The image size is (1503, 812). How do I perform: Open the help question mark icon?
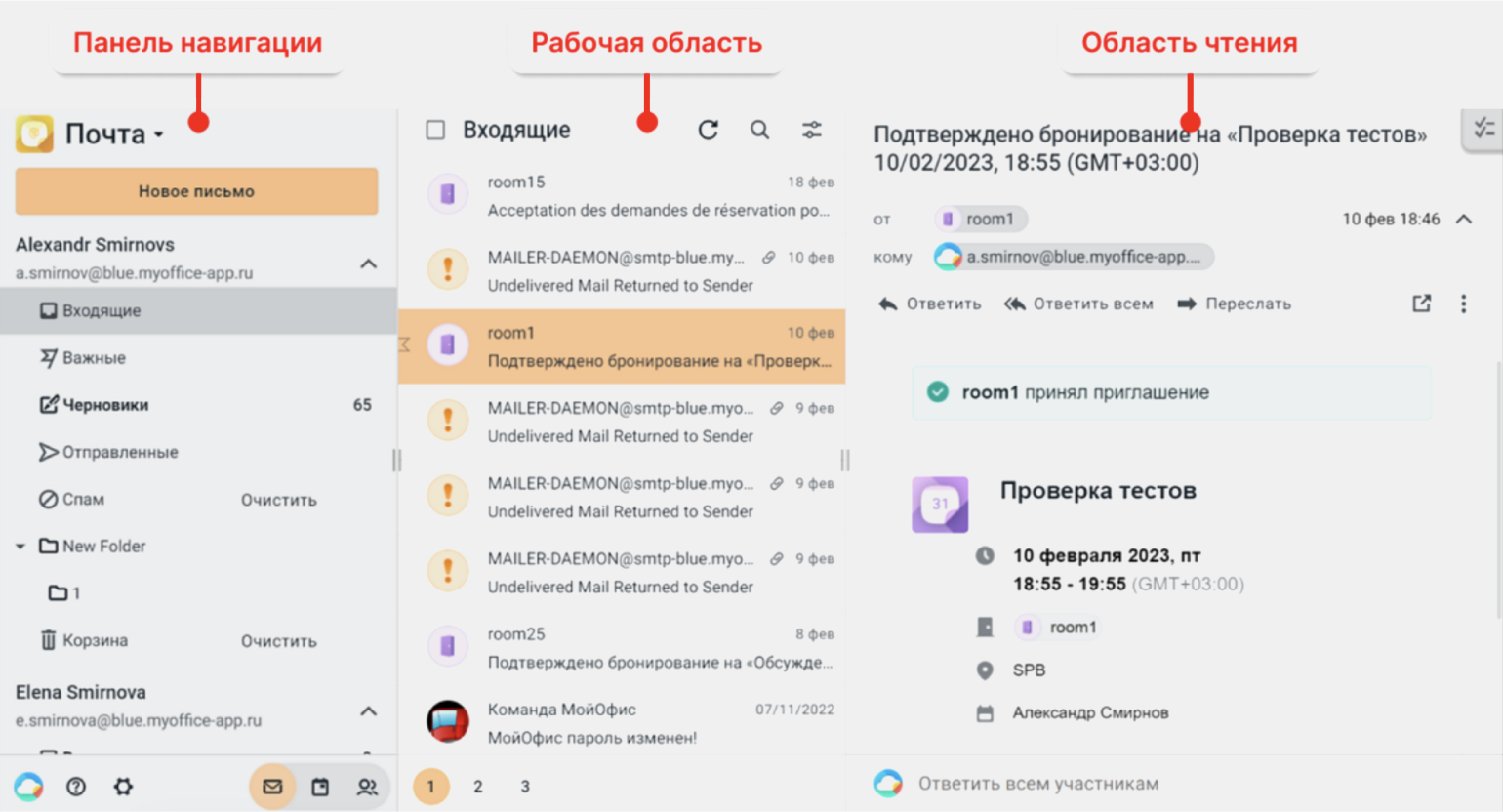point(76,787)
